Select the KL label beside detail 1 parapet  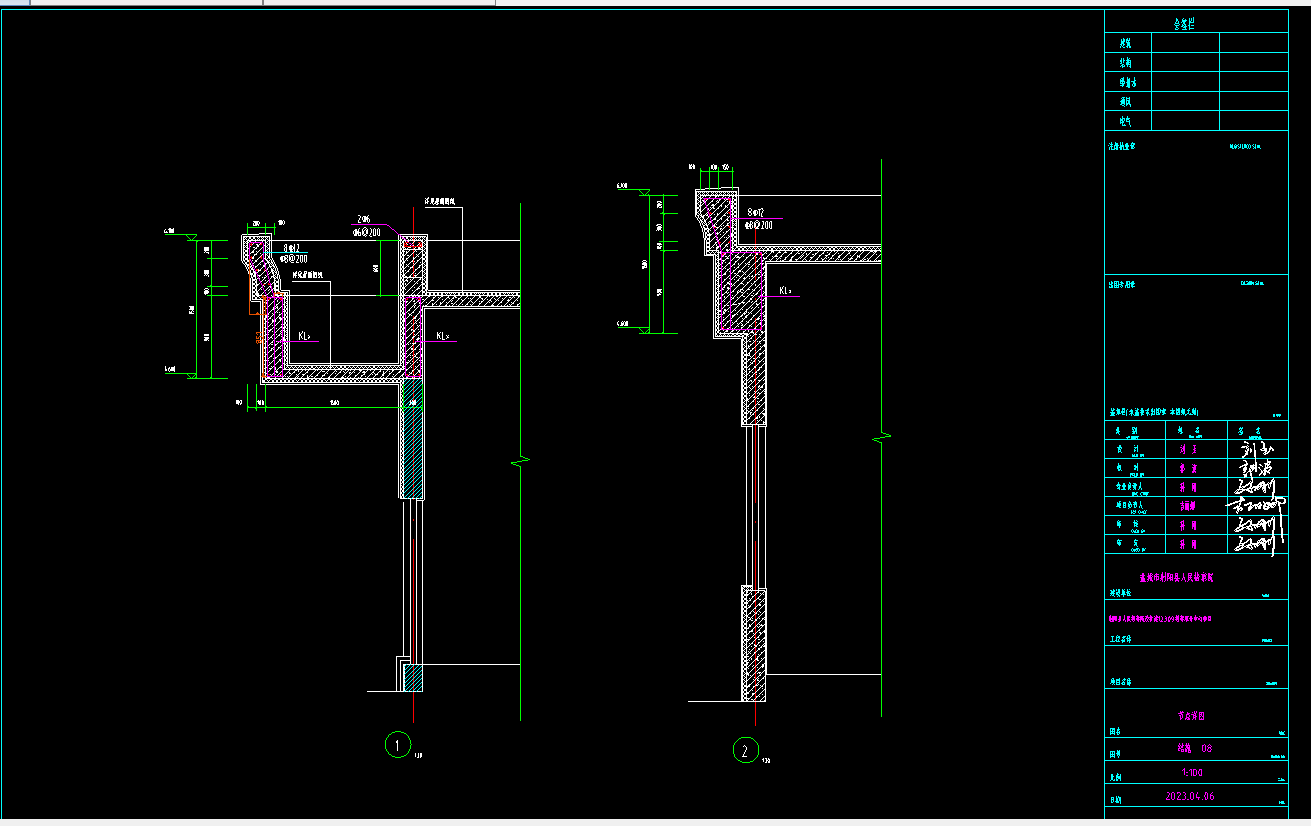(442, 337)
